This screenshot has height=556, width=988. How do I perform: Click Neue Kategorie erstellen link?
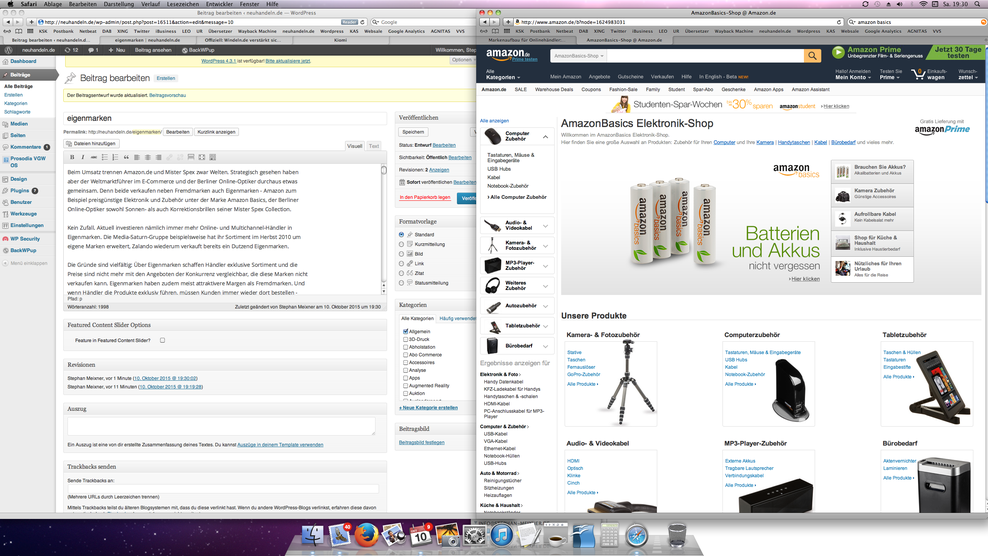[x=428, y=408]
